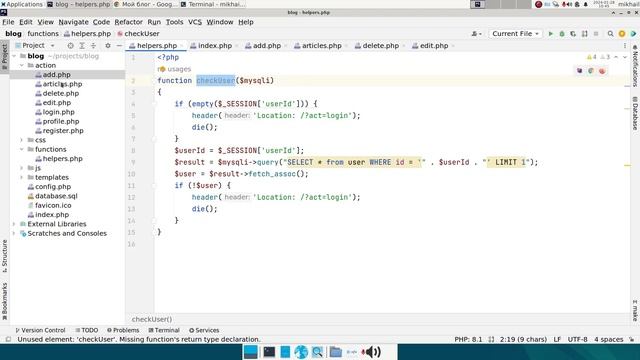Screen dimensions: 640x360
Task: Click the Stop process square icon
Action: pos(596,34)
